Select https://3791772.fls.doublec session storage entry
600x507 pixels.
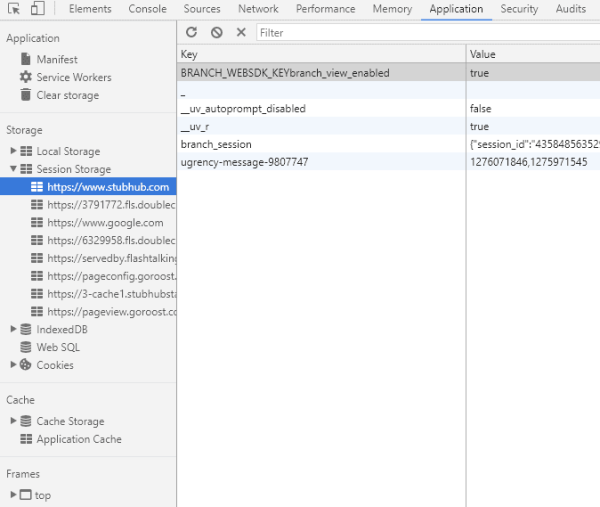tap(88, 205)
